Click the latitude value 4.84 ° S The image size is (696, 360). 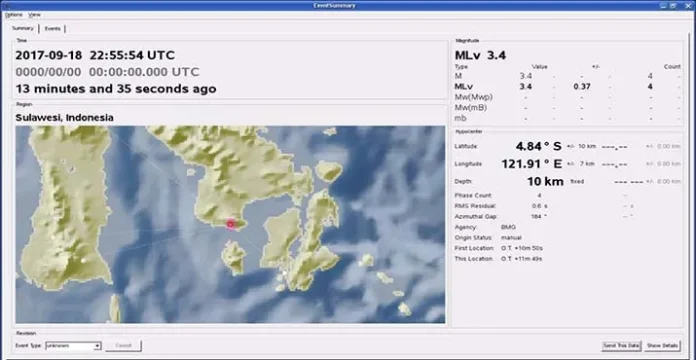538,146
